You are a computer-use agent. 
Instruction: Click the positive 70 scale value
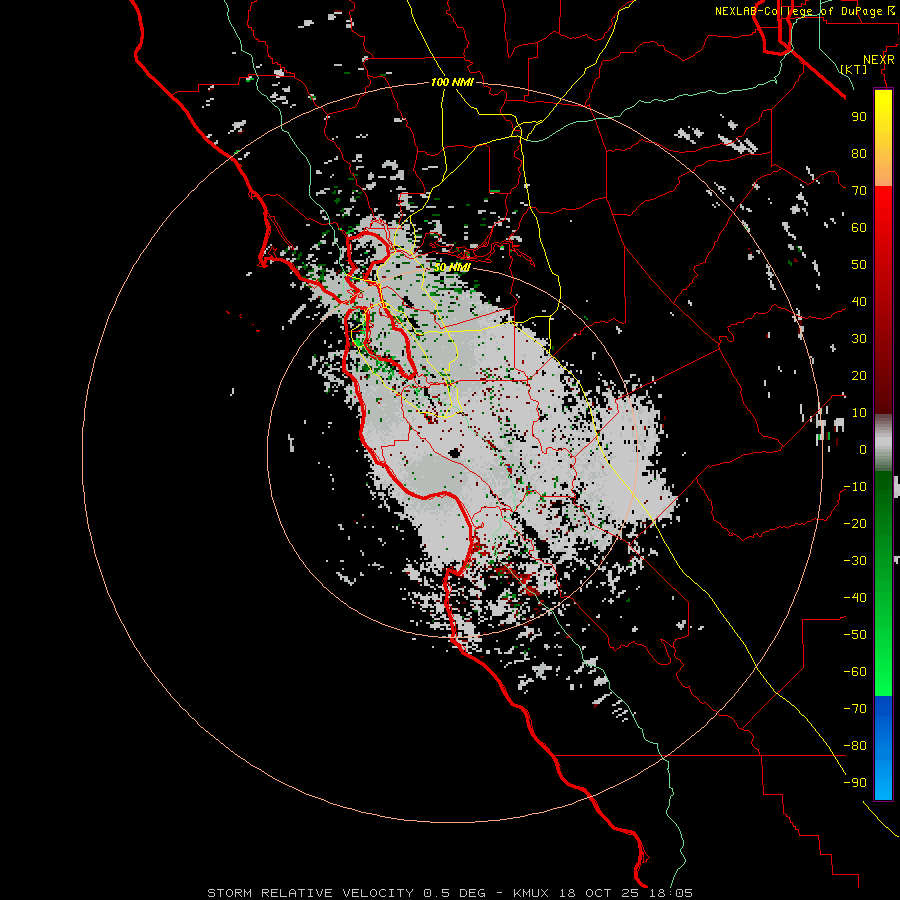(x=859, y=191)
